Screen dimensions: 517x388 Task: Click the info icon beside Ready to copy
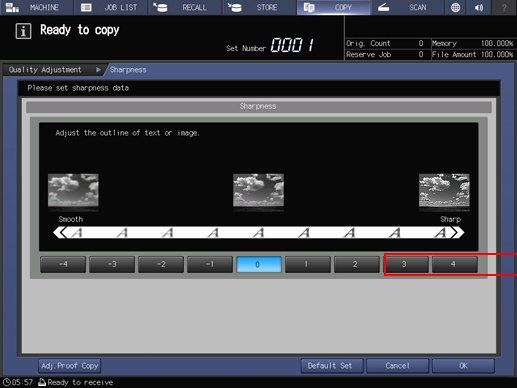point(23,31)
